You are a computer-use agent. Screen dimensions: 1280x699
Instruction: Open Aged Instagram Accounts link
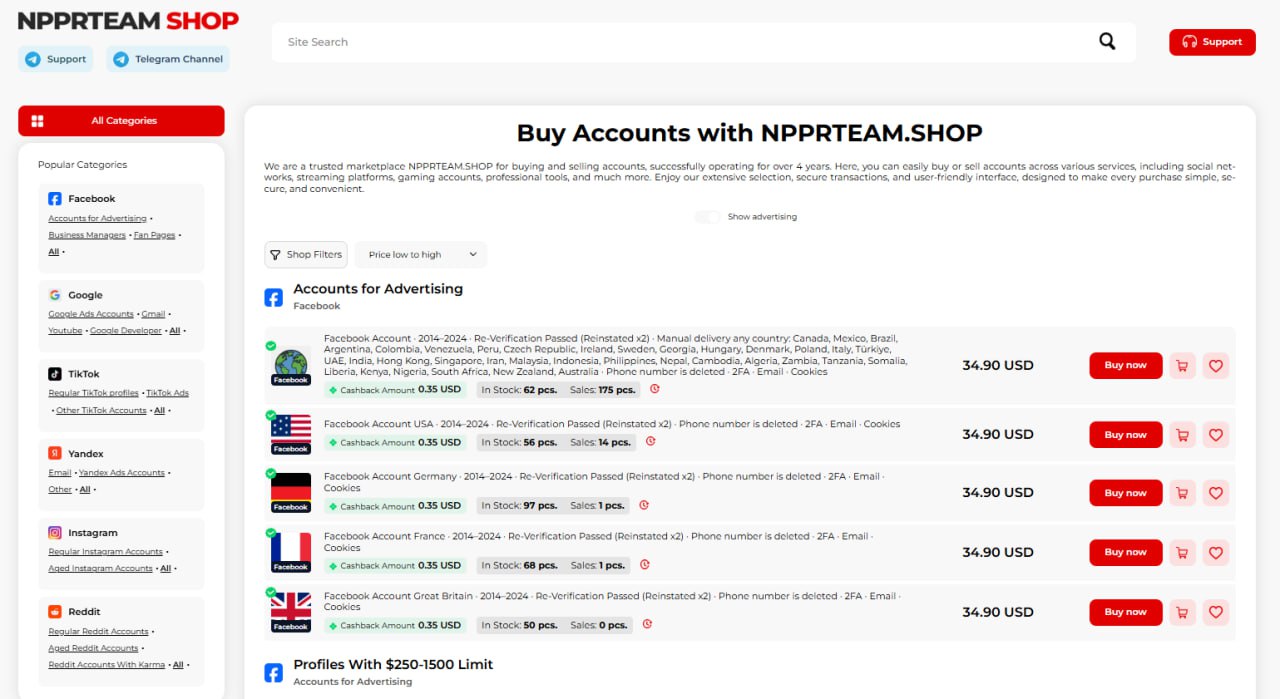pos(100,568)
